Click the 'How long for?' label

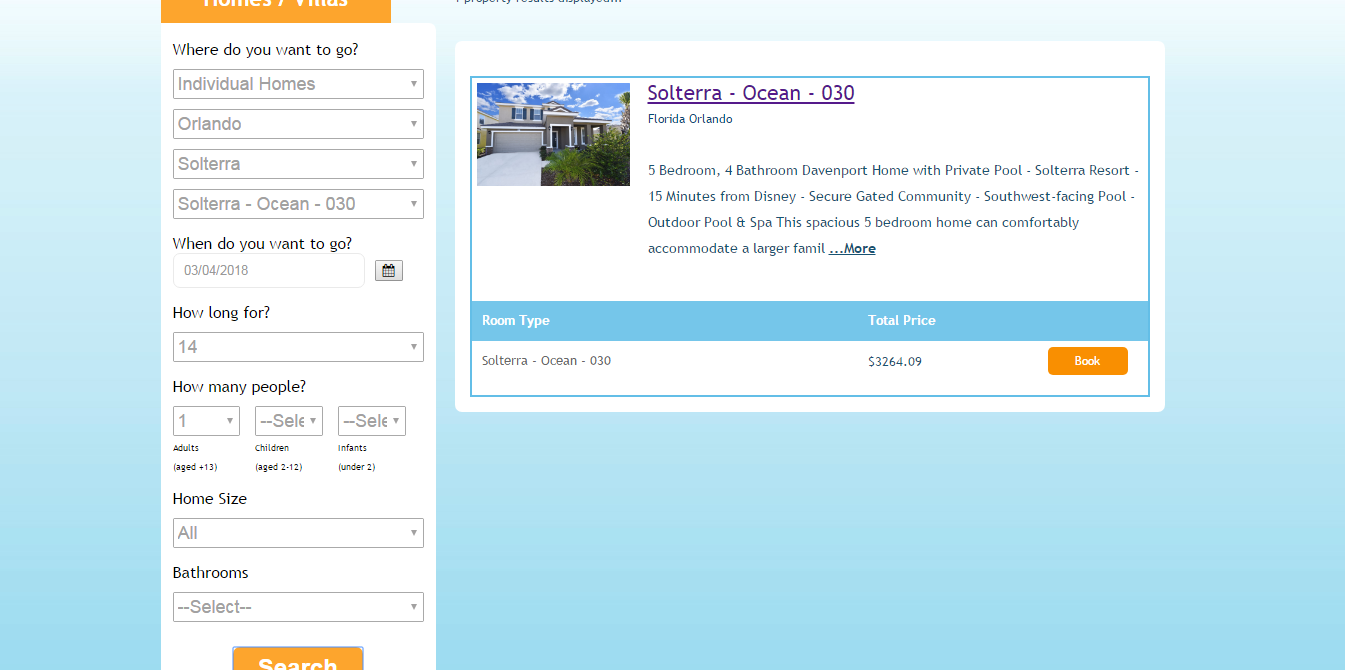click(x=221, y=313)
